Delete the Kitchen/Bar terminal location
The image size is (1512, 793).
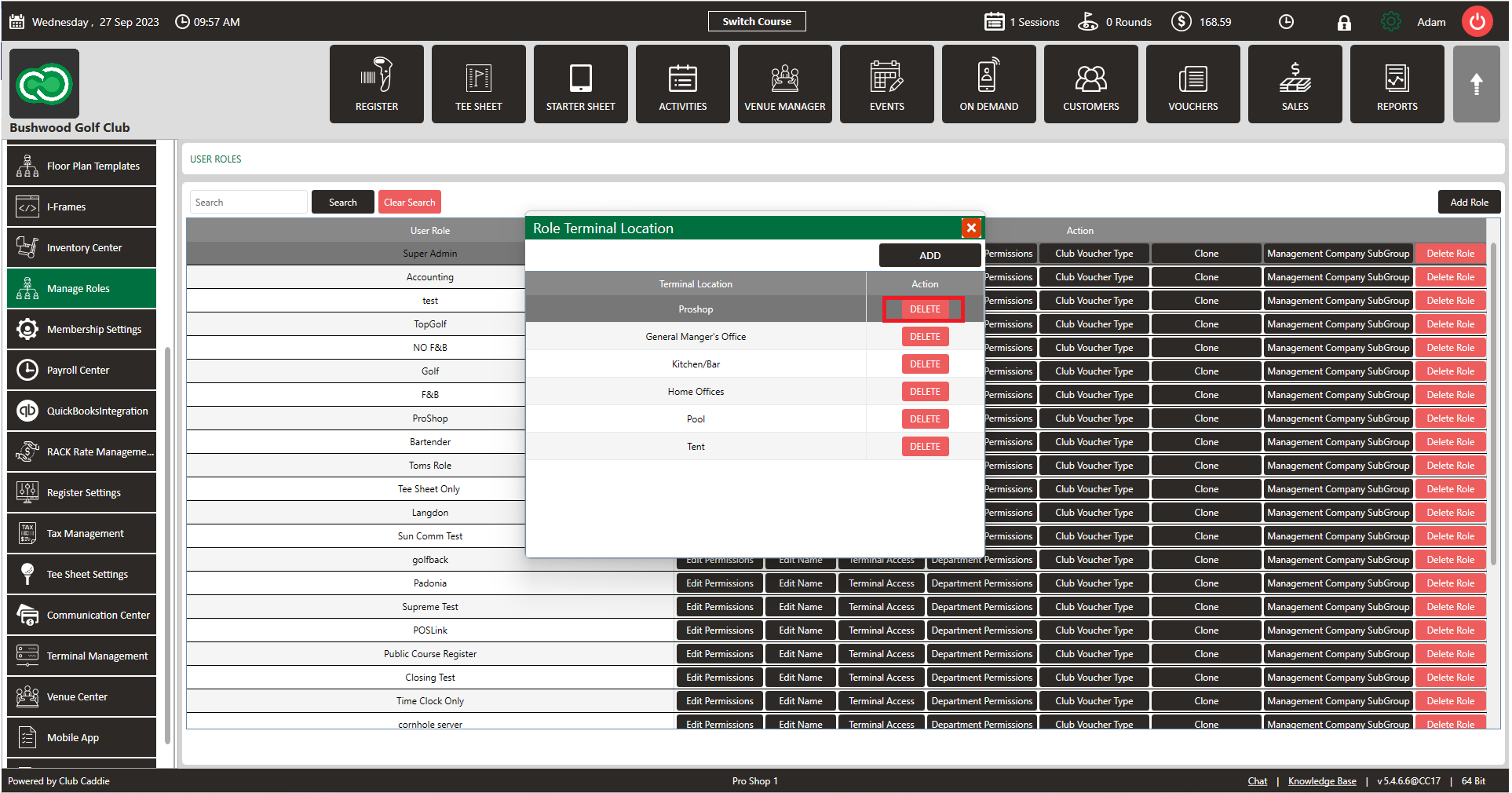pos(925,364)
